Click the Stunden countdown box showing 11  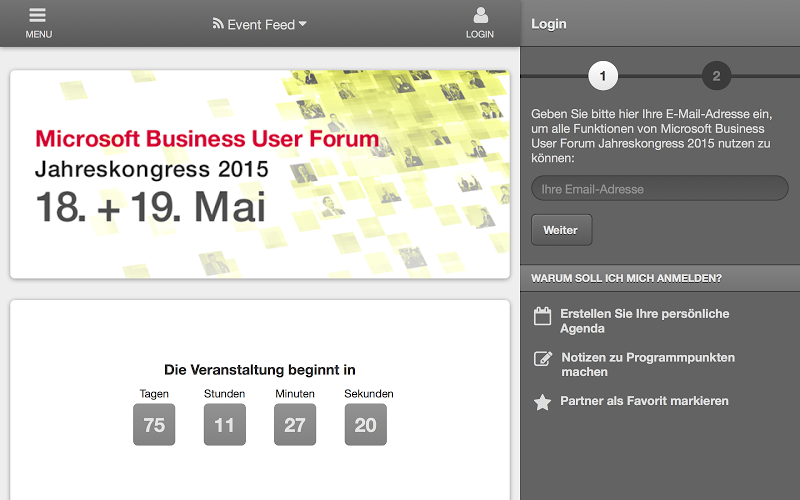[224, 424]
